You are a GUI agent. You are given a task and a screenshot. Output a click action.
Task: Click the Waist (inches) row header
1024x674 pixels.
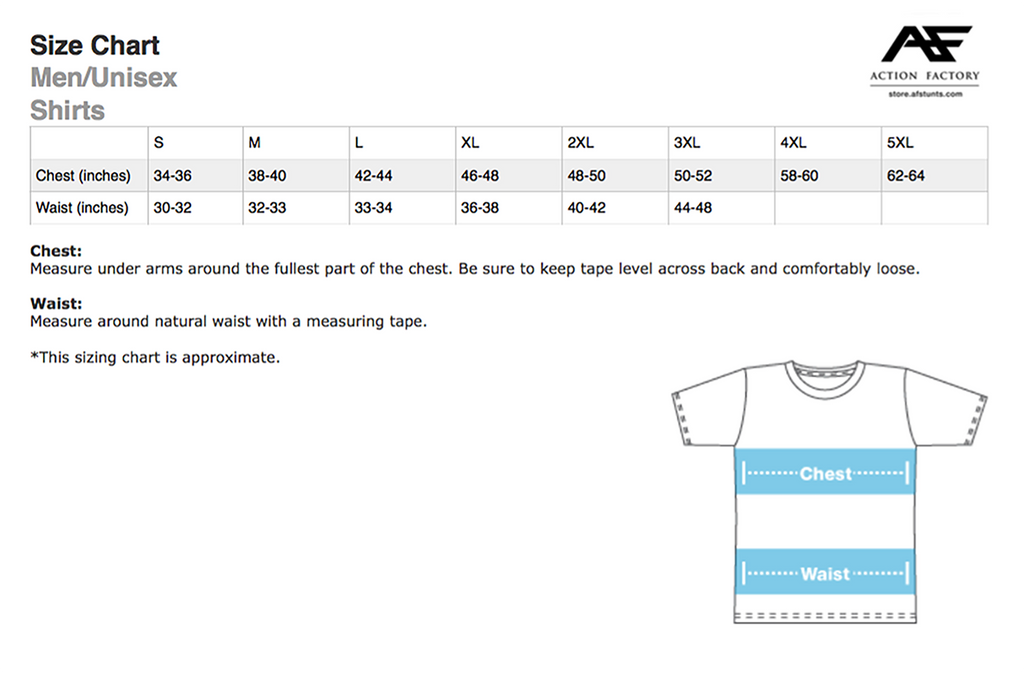pos(82,208)
